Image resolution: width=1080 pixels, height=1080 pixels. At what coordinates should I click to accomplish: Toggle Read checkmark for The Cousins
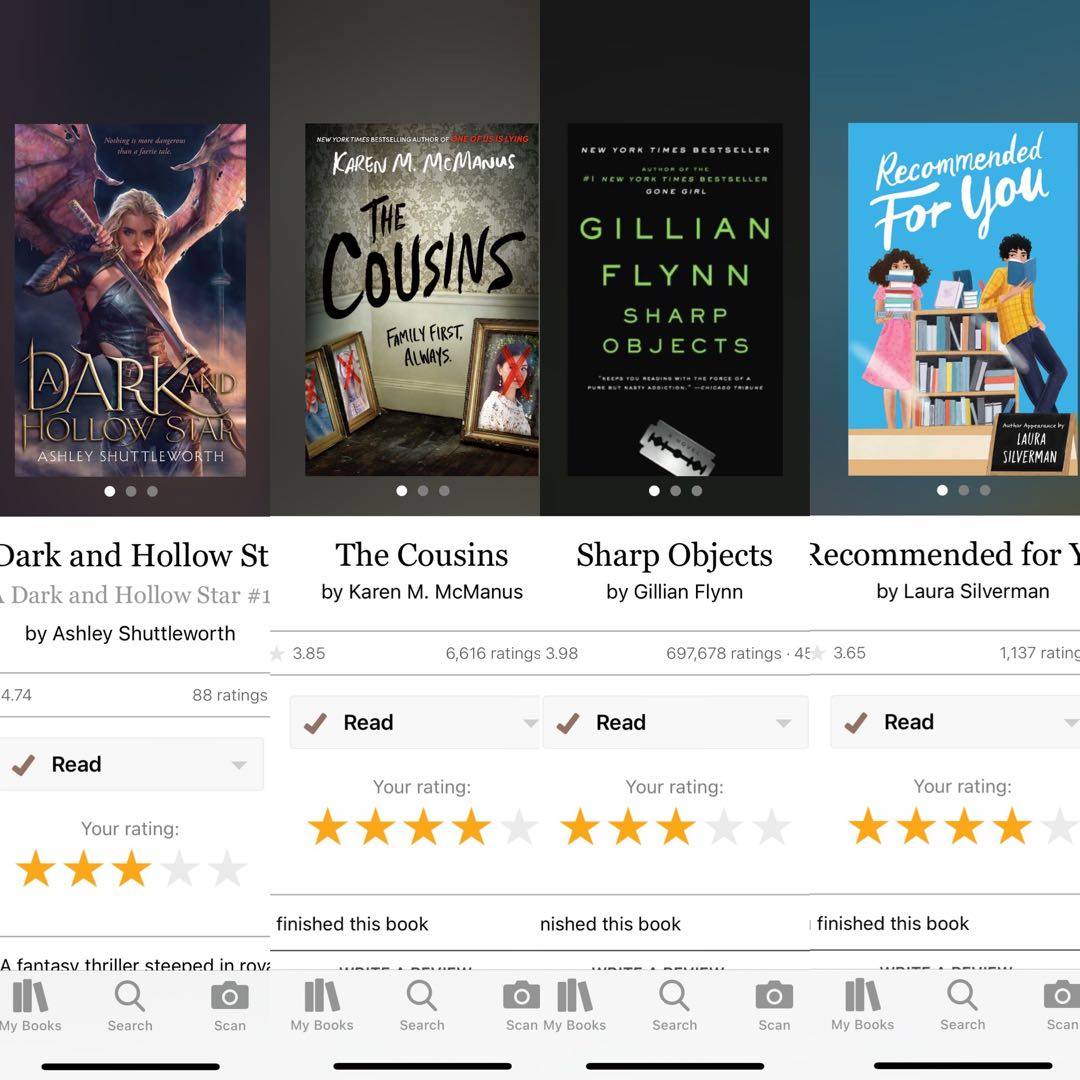[x=315, y=723]
